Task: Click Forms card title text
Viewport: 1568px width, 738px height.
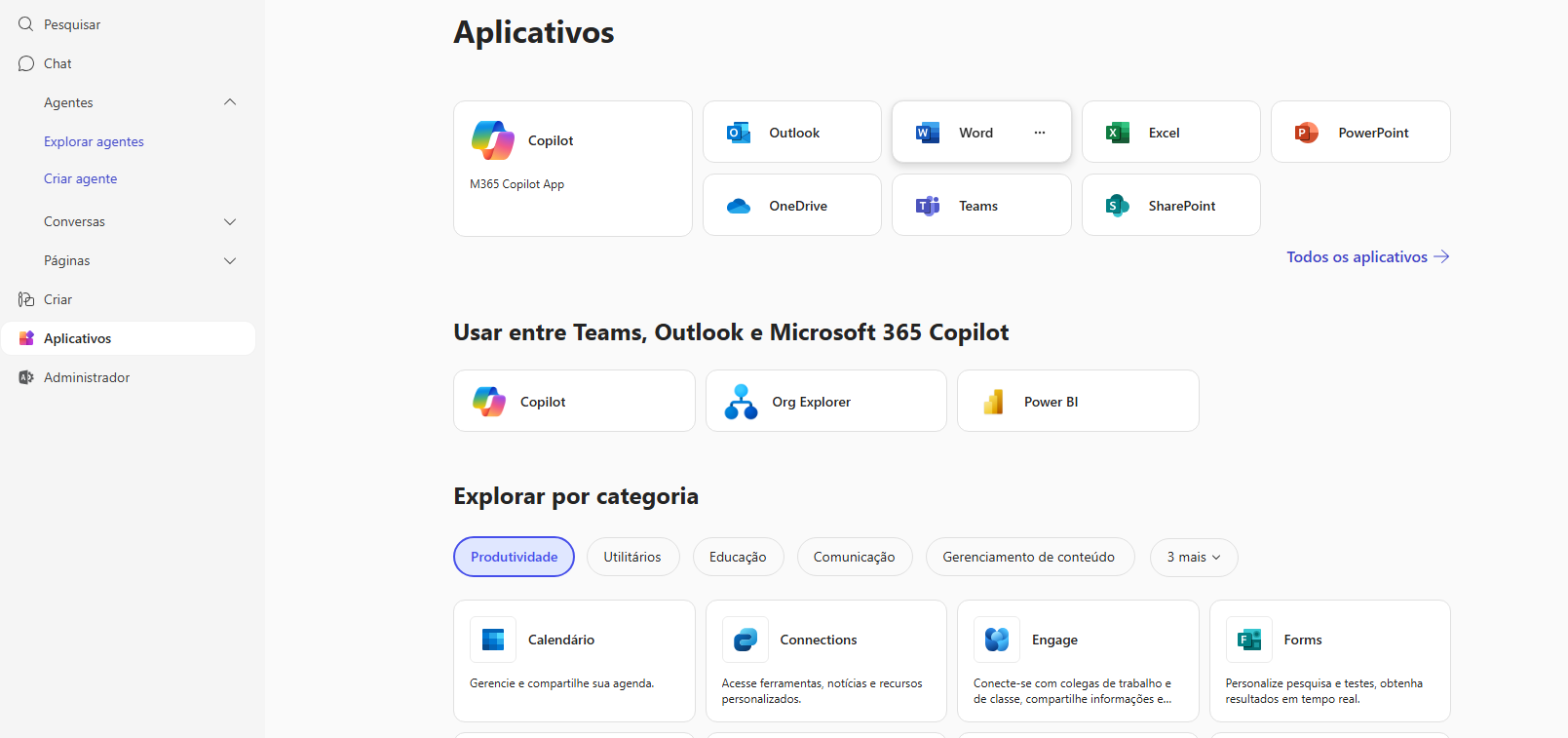Action: coord(1303,640)
